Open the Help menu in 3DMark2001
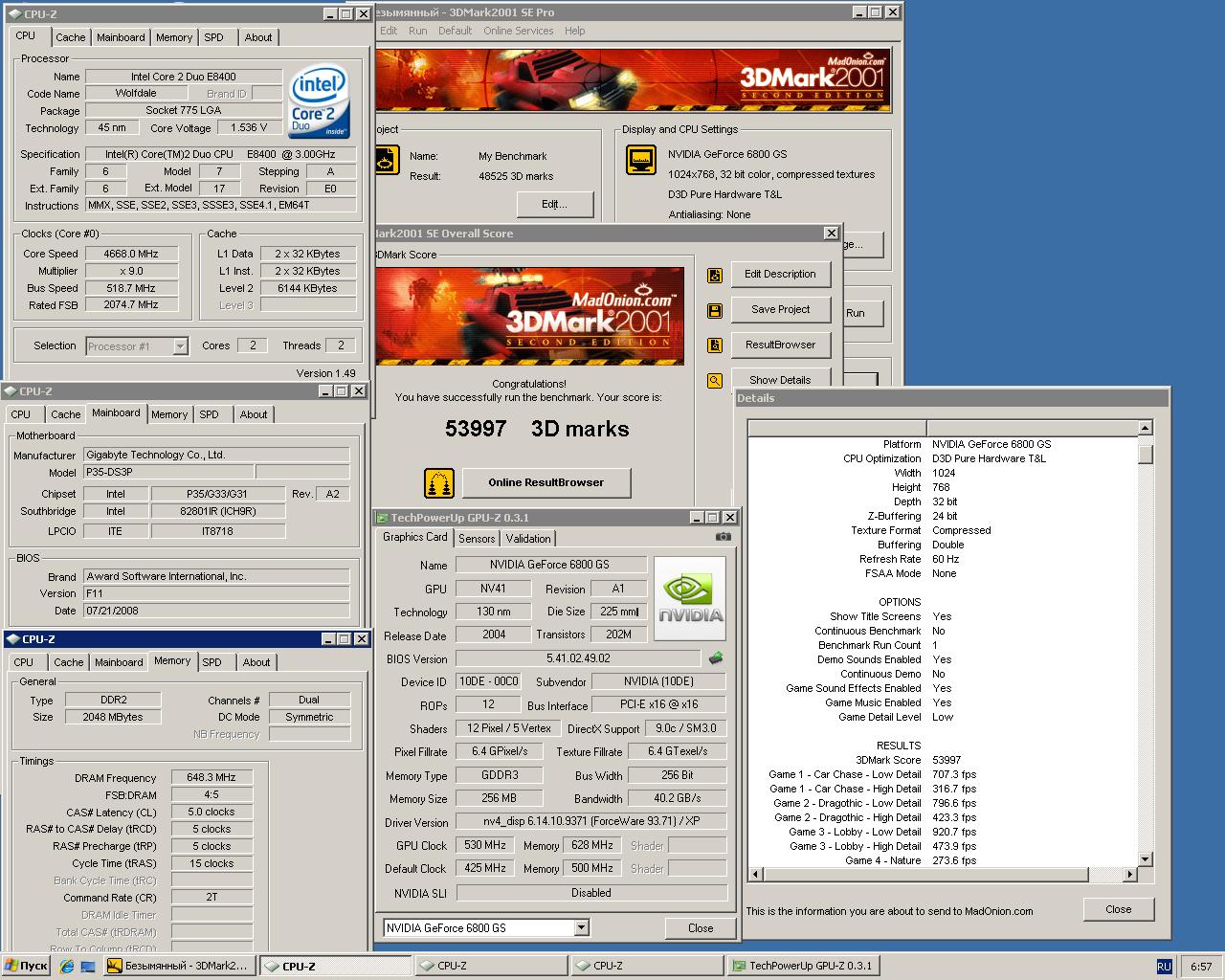The height and width of the screenshot is (980, 1225). [x=574, y=31]
